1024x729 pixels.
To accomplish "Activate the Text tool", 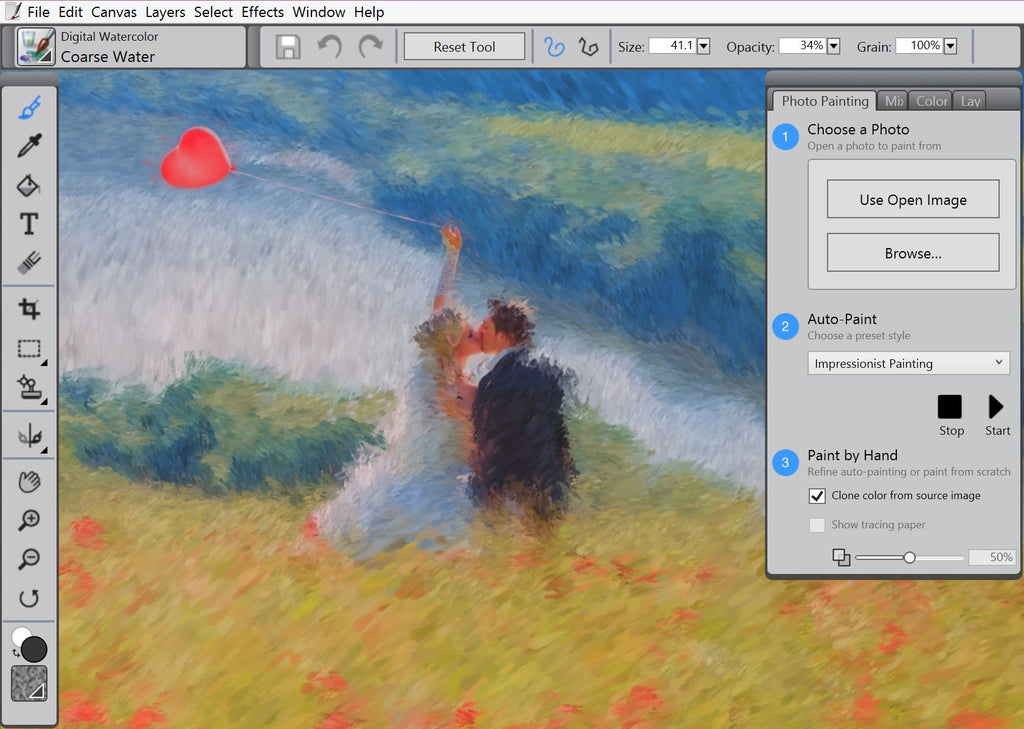I will (x=29, y=224).
